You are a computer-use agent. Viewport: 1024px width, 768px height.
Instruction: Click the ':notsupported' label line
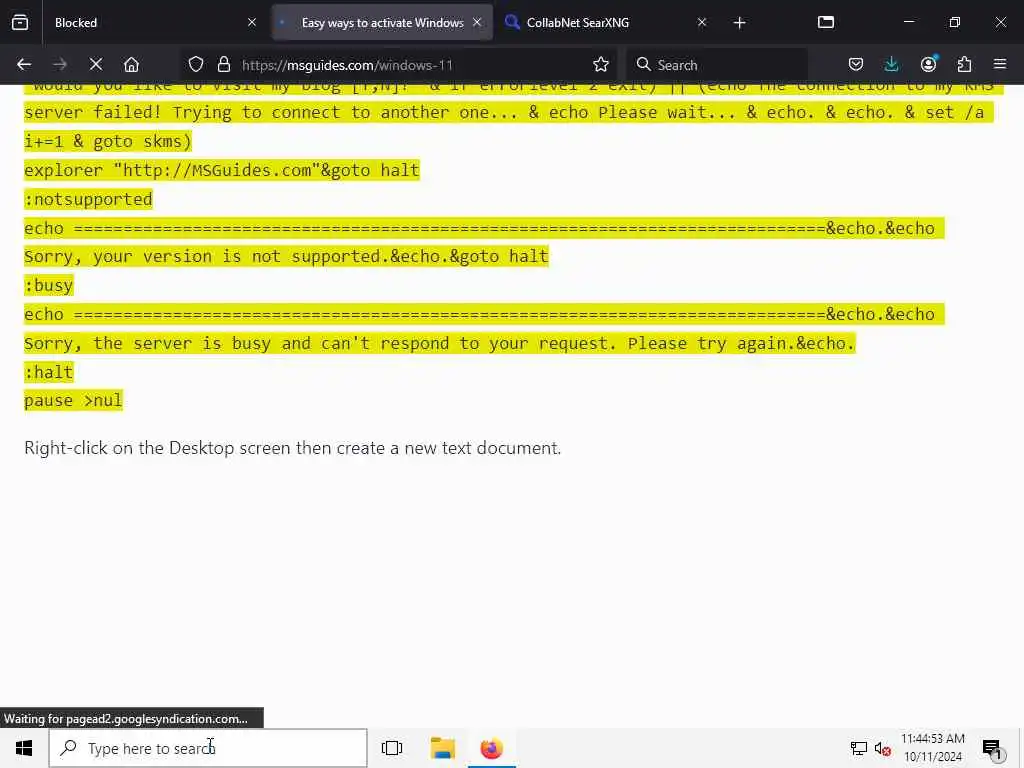coord(88,199)
